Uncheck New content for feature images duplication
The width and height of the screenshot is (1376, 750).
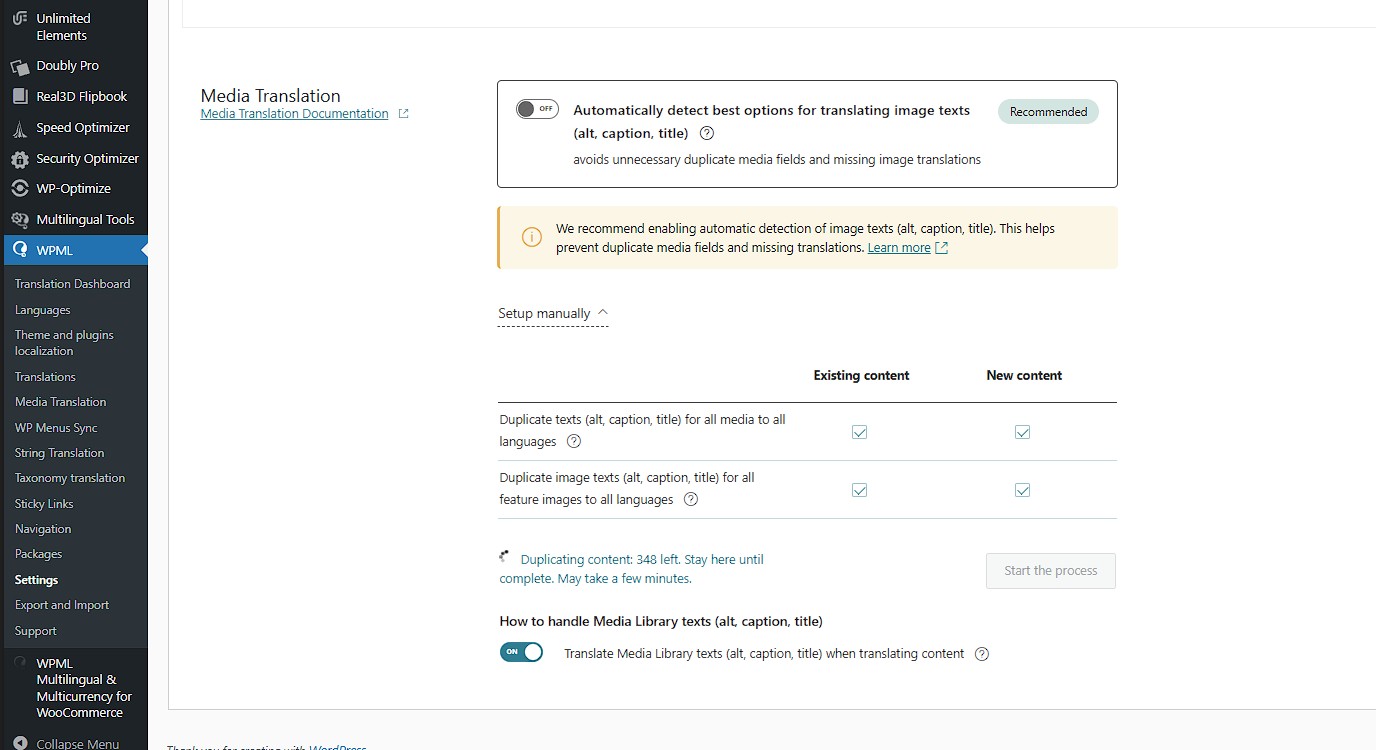[1022, 490]
